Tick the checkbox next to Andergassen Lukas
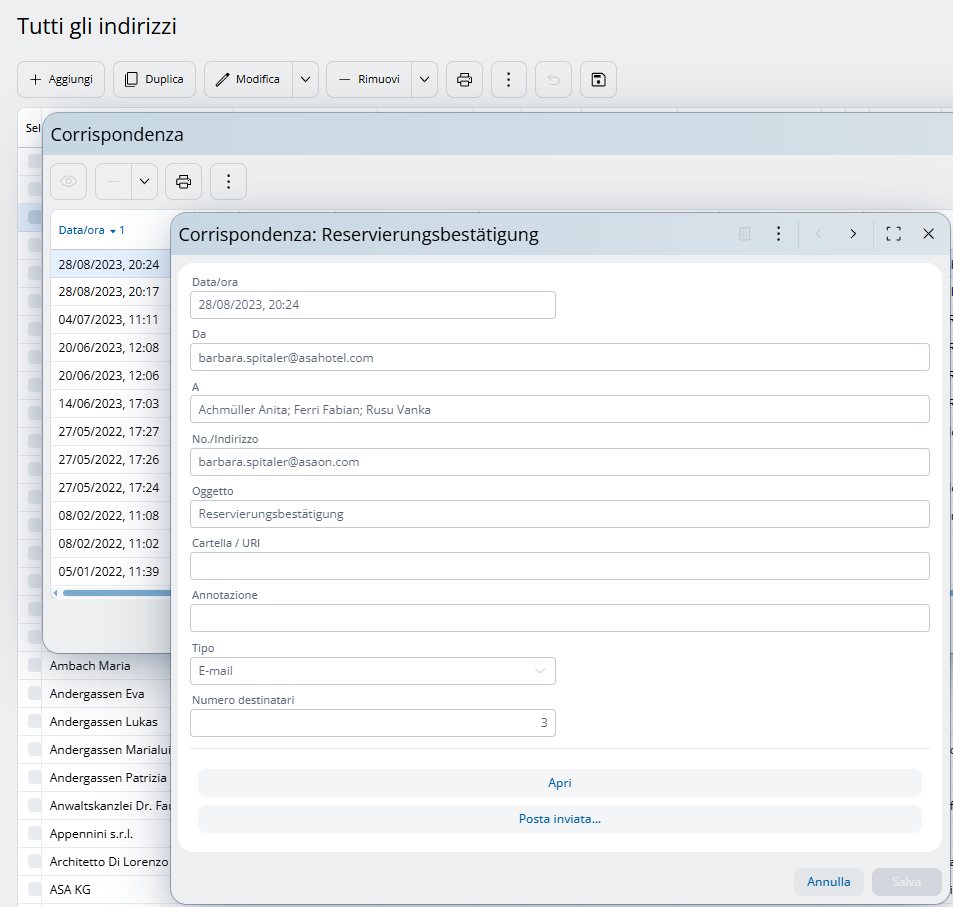The width and height of the screenshot is (953, 907). click(34, 722)
